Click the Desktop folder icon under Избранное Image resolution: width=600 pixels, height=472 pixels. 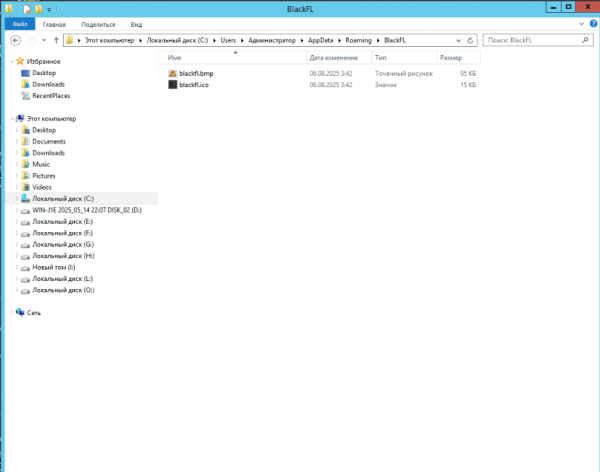coord(24,73)
